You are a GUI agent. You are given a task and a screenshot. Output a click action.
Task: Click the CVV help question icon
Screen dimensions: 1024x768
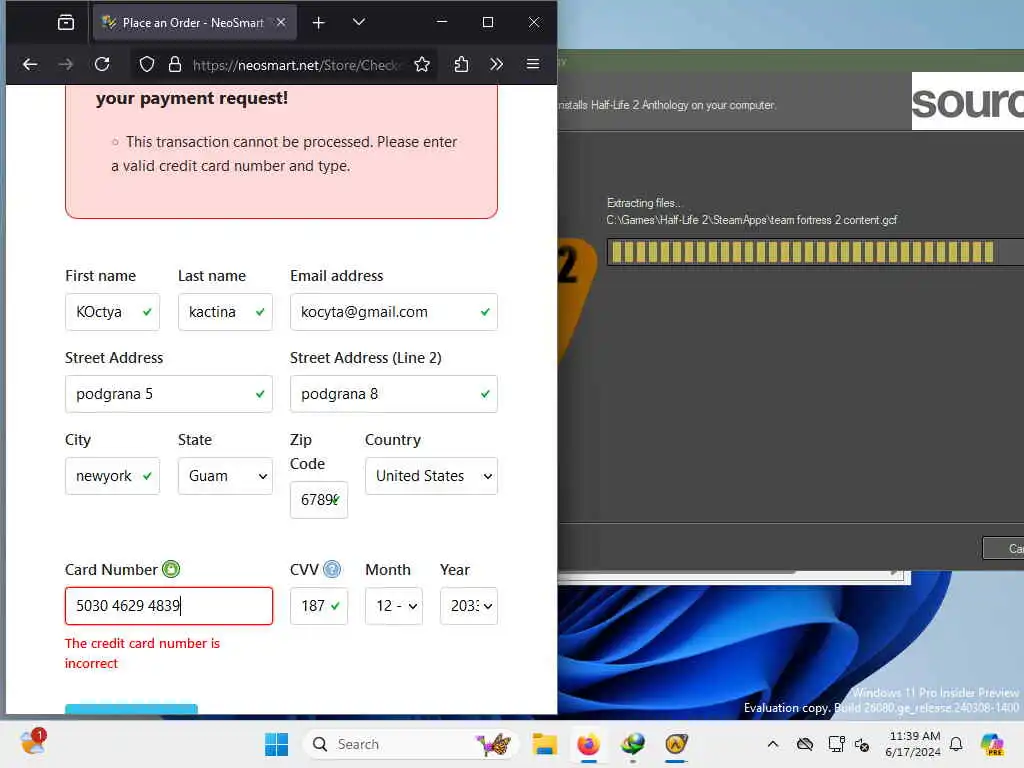click(x=332, y=569)
